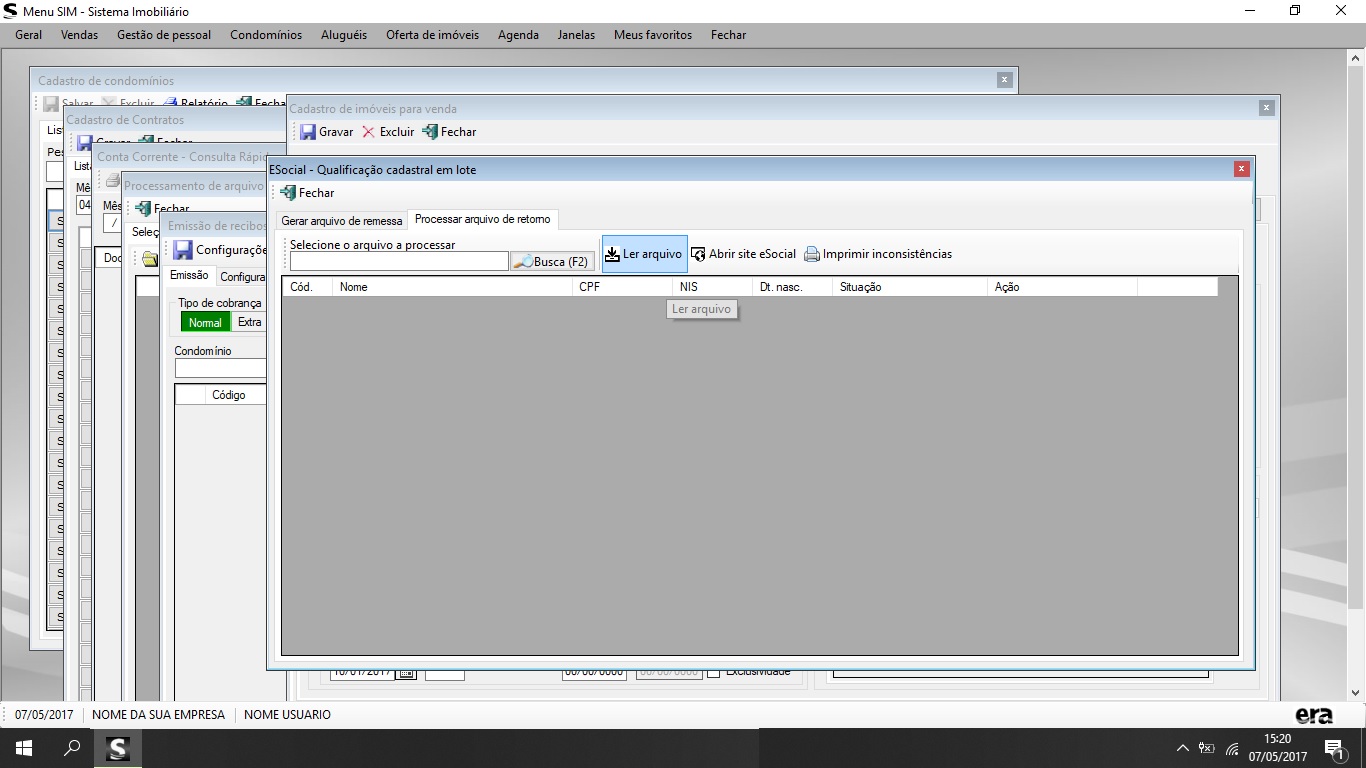This screenshot has width=1366, height=768.
Task: Click the folder icon in Processamento de arquivo window
Action: [x=150, y=259]
